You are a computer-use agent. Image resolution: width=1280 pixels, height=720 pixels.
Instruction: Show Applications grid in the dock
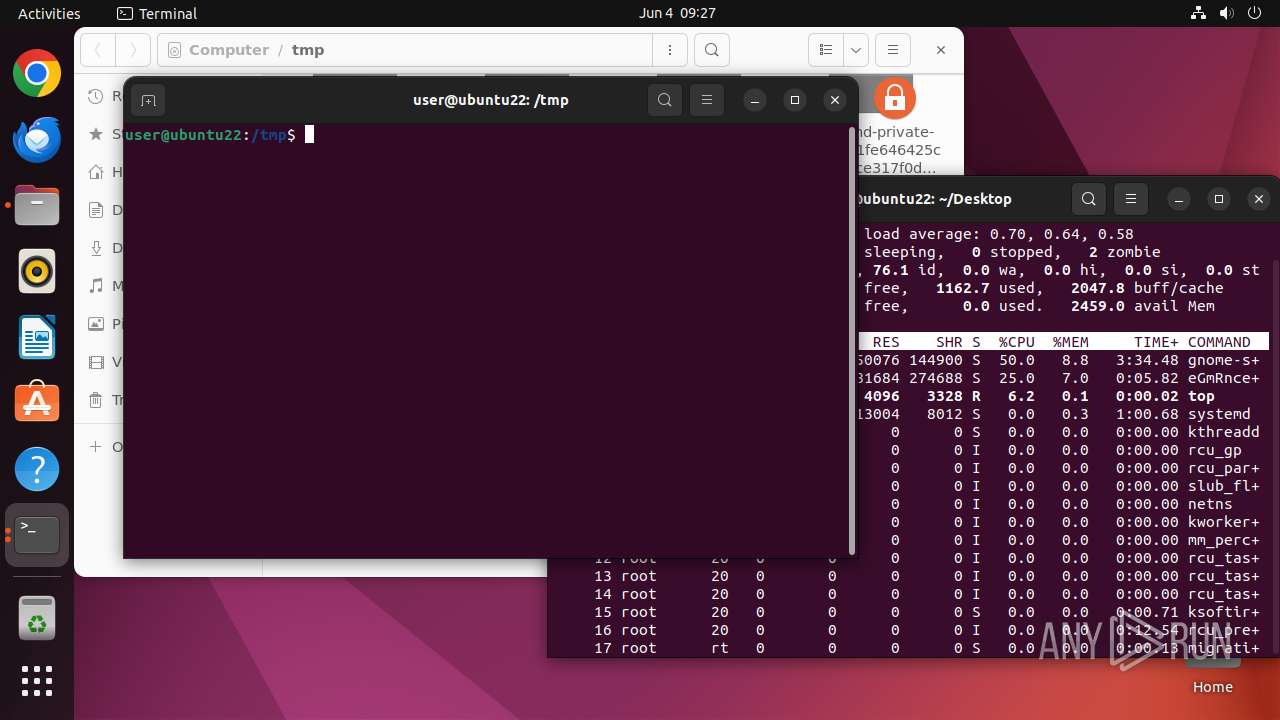coord(37,681)
